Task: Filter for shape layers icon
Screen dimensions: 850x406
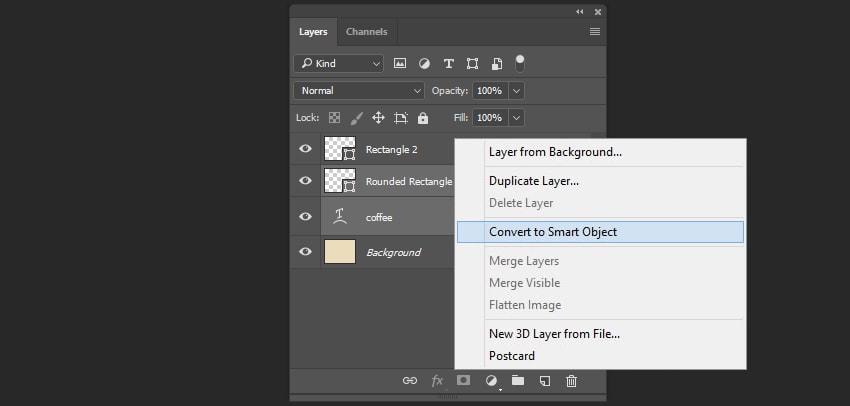Action: click(473, 63)
